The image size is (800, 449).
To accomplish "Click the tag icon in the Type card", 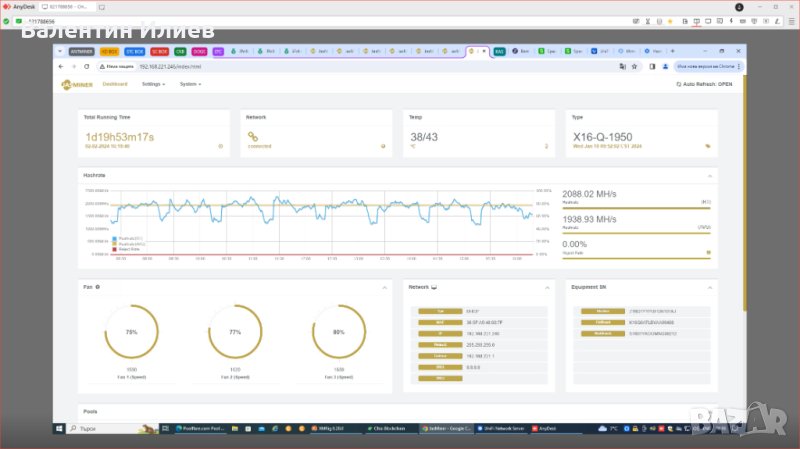I will [x=708, y=146].
